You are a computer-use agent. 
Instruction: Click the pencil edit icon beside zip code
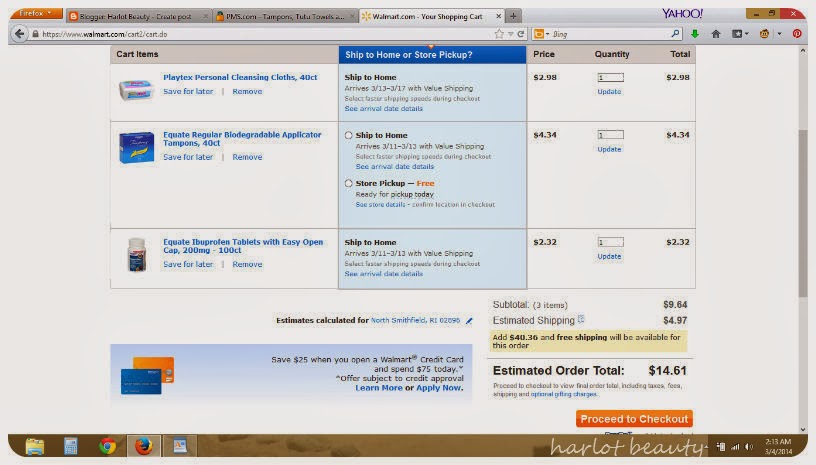pos(469,321)
